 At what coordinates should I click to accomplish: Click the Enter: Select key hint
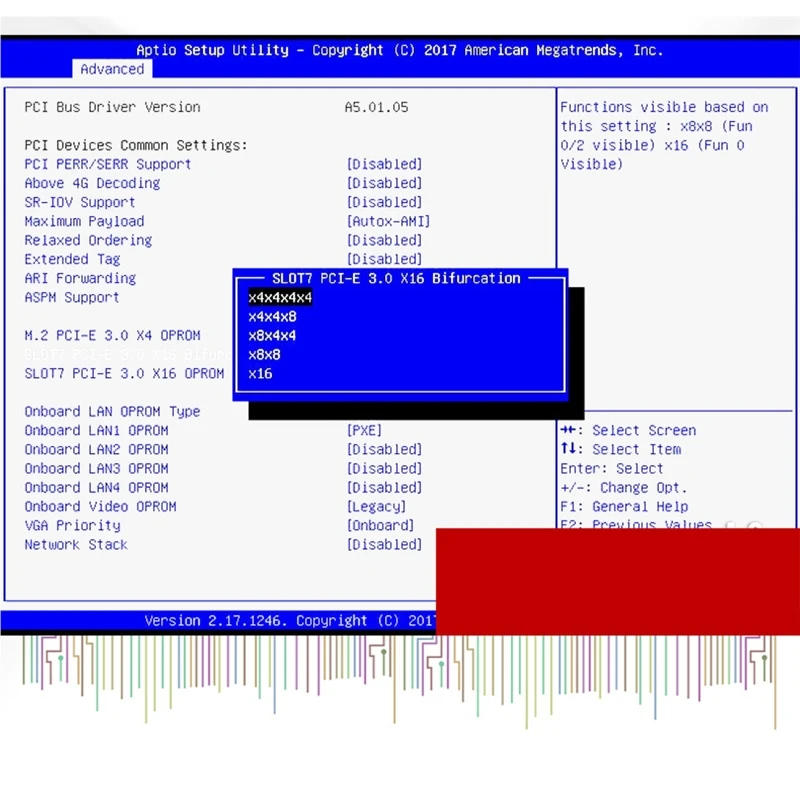pos(612,469)
